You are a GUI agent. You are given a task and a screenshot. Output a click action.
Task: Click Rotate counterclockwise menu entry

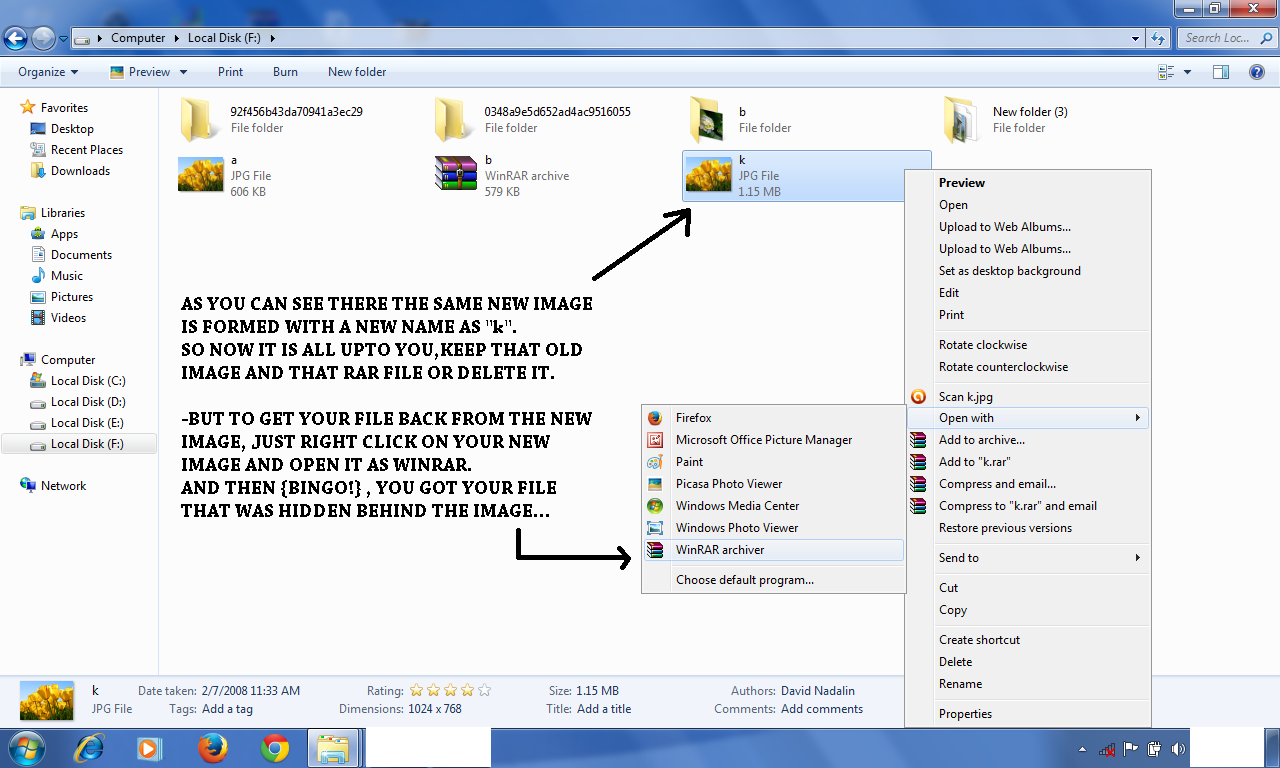tap(1028, 367)
